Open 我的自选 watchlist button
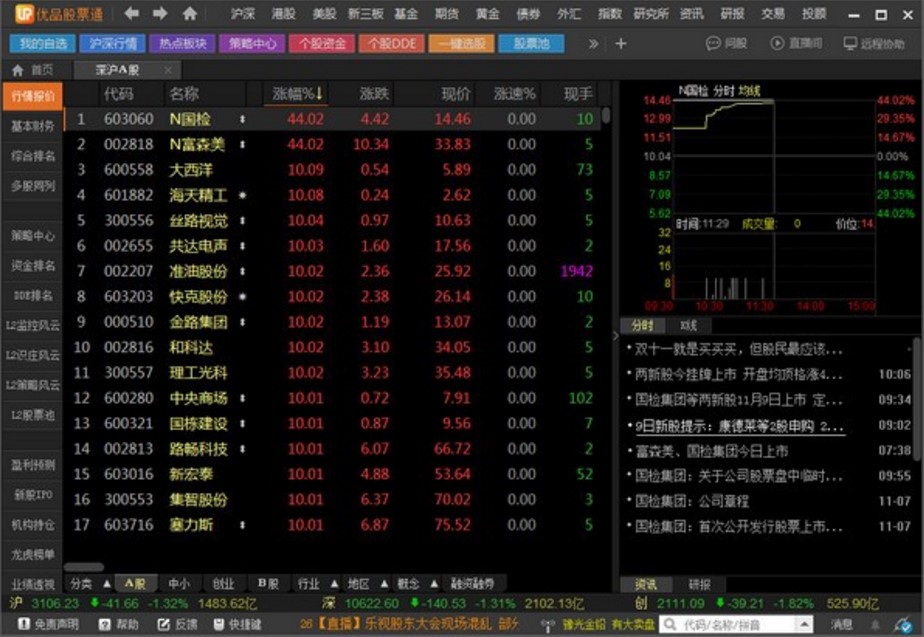 pos(43,44)
